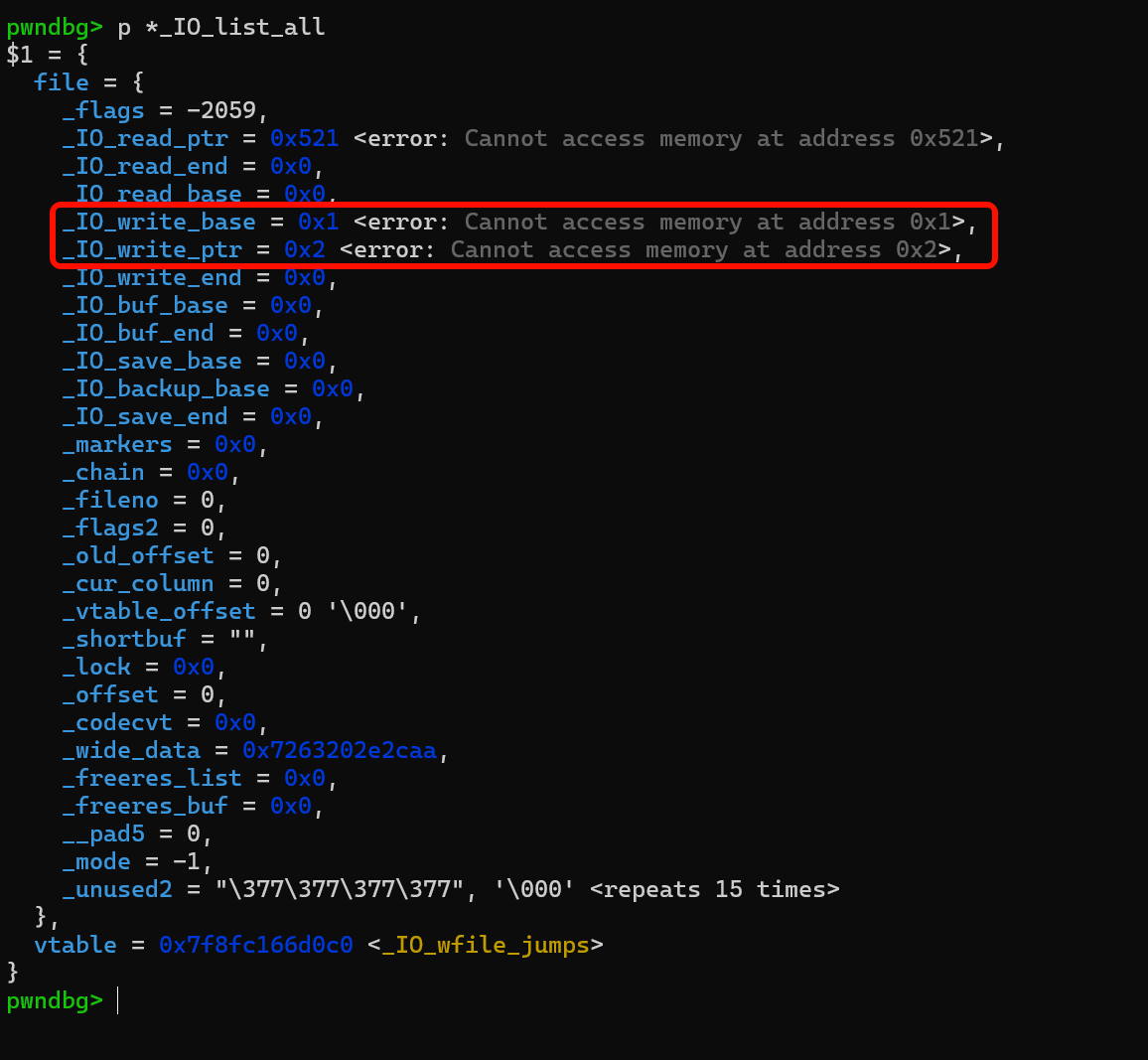This screenshot has height=1060, width=1148.
Task: Click the _fileno field name
Action: (x=110, y=501)
